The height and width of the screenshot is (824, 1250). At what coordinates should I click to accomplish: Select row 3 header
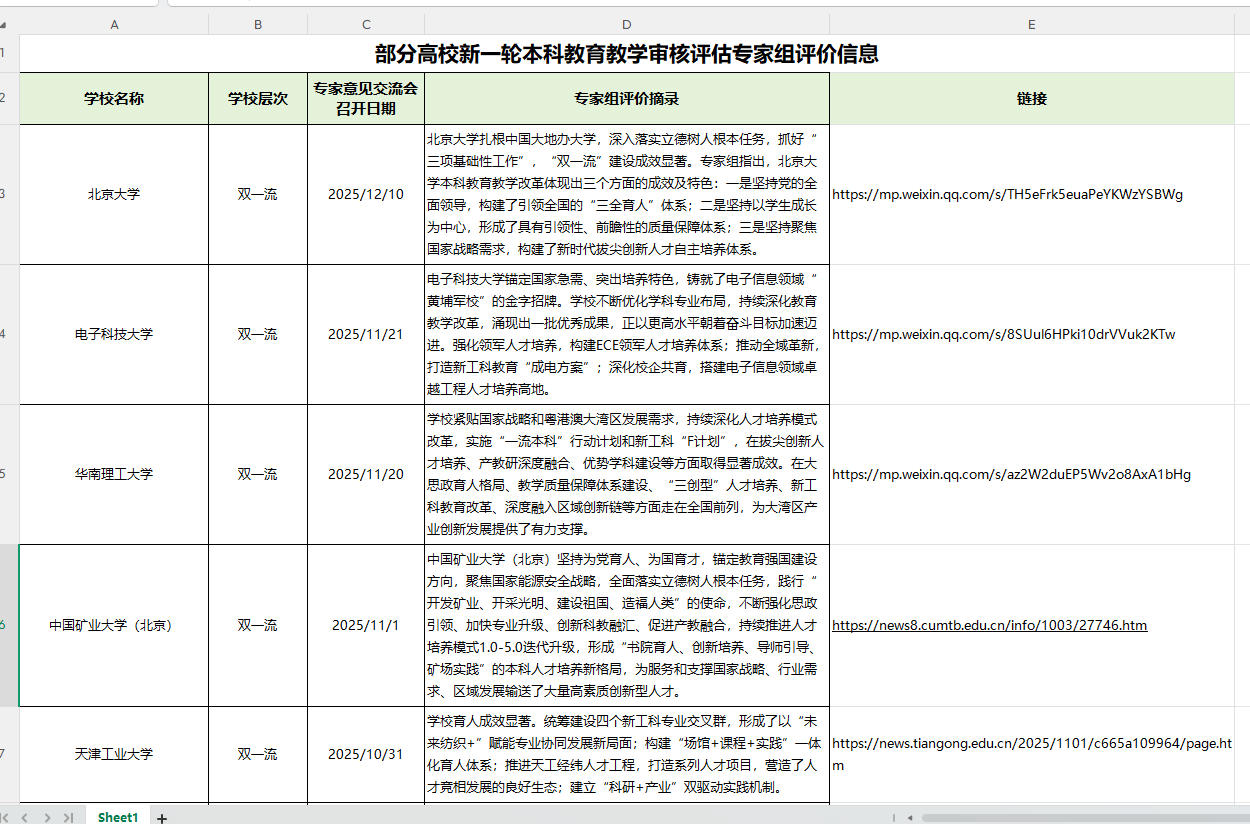[x=8, y=194]
